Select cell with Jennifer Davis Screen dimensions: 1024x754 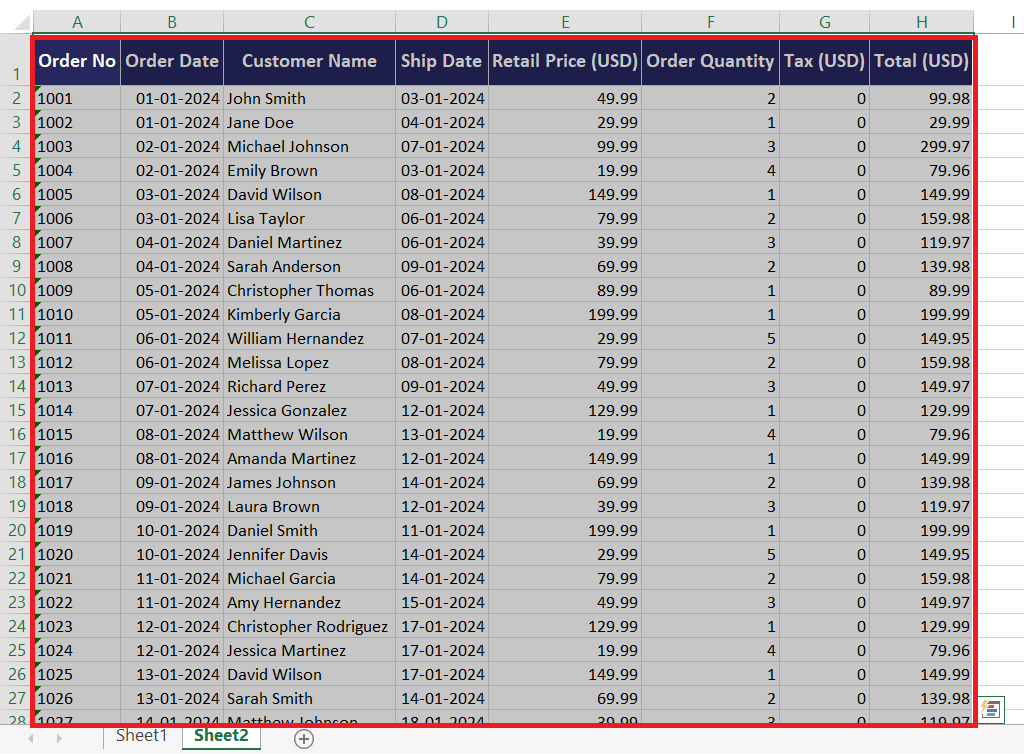(310, 554)
